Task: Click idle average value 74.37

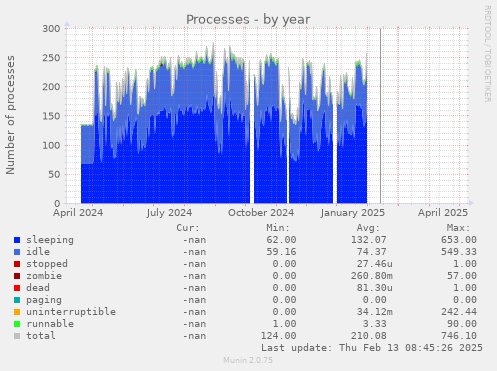Action: click(x=372, y=252)
